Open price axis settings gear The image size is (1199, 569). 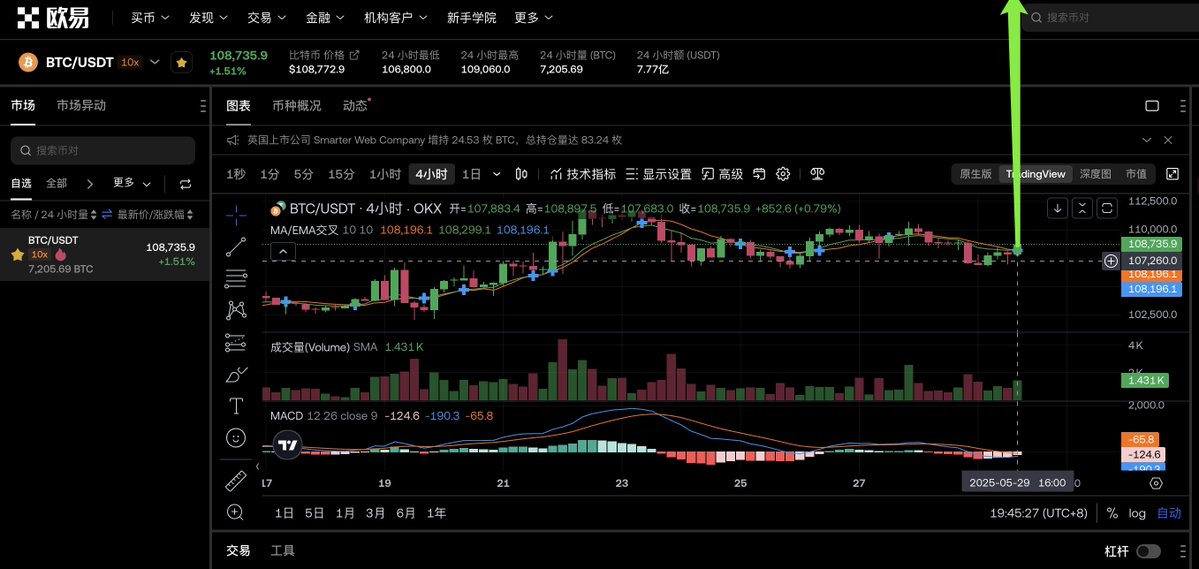coord(1156,483)
